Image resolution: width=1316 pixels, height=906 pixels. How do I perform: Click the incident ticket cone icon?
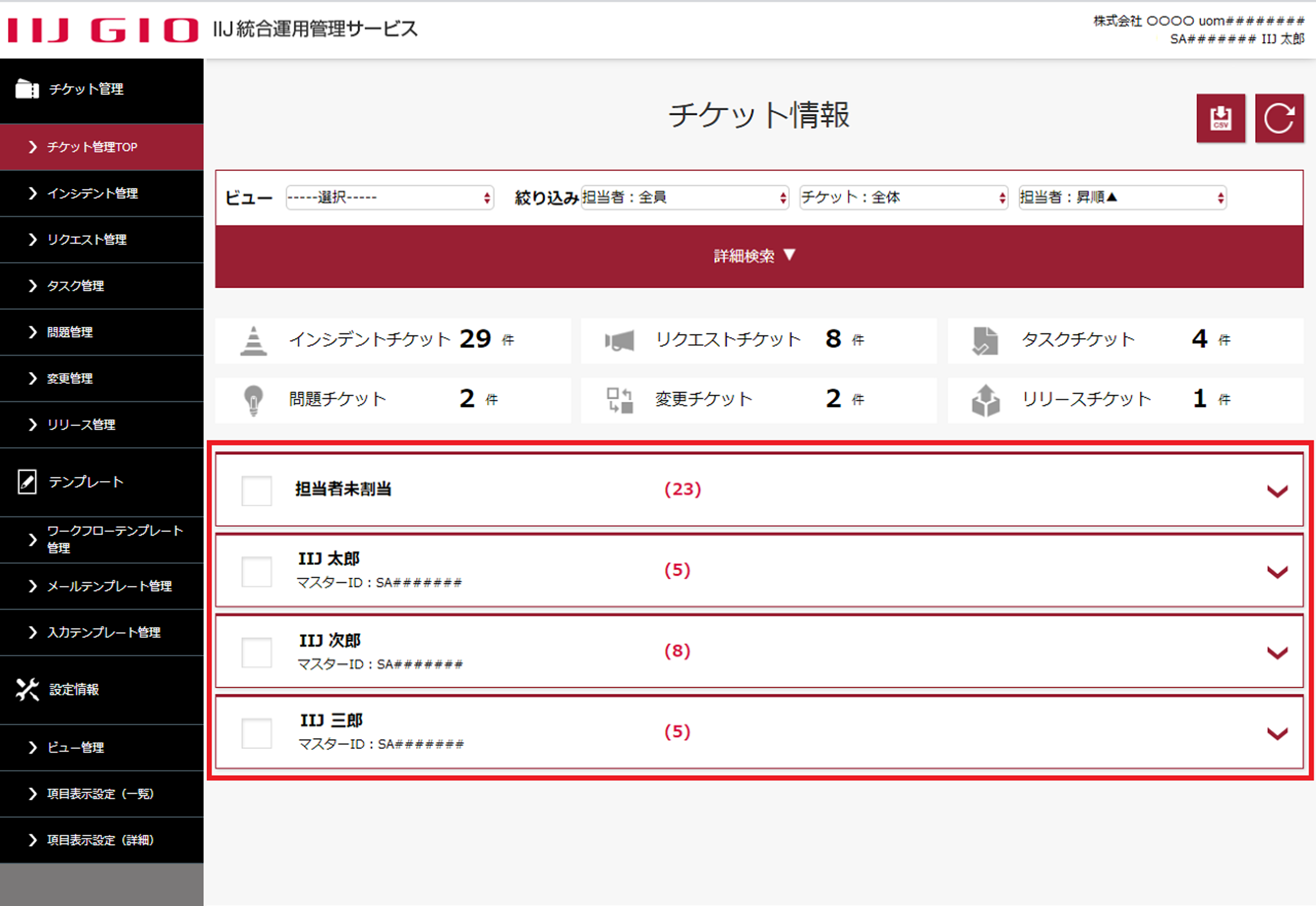pos(253,340)
